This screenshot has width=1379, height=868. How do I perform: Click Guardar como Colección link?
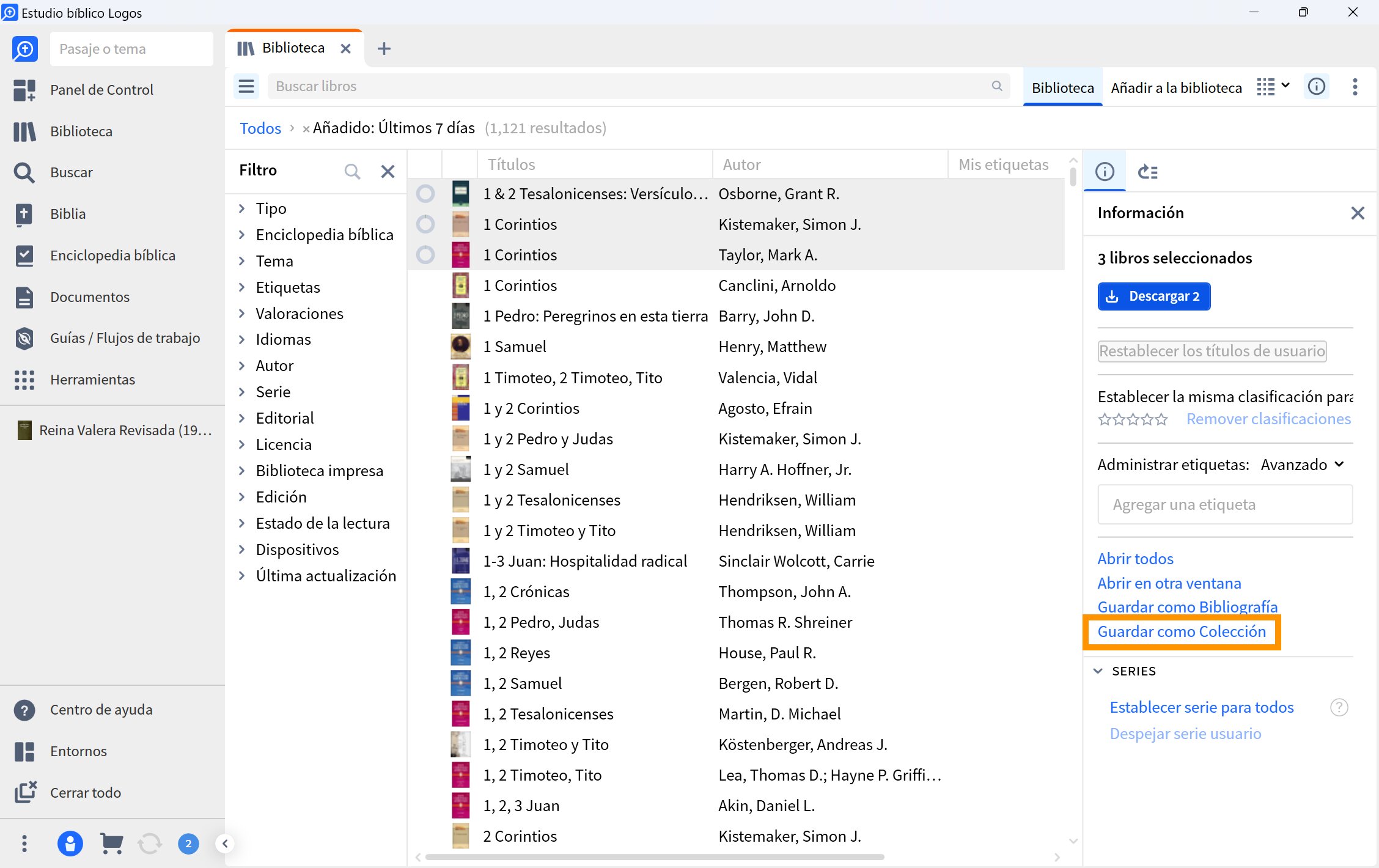(x=1181, y=631)
